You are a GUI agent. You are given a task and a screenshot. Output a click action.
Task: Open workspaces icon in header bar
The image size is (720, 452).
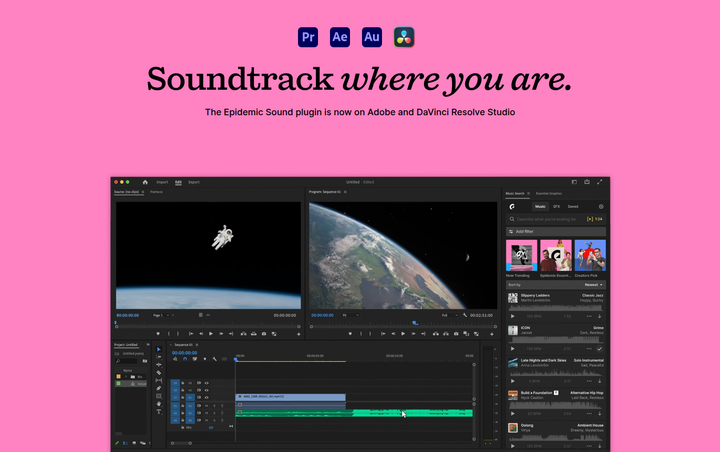[x=574, y=182]
